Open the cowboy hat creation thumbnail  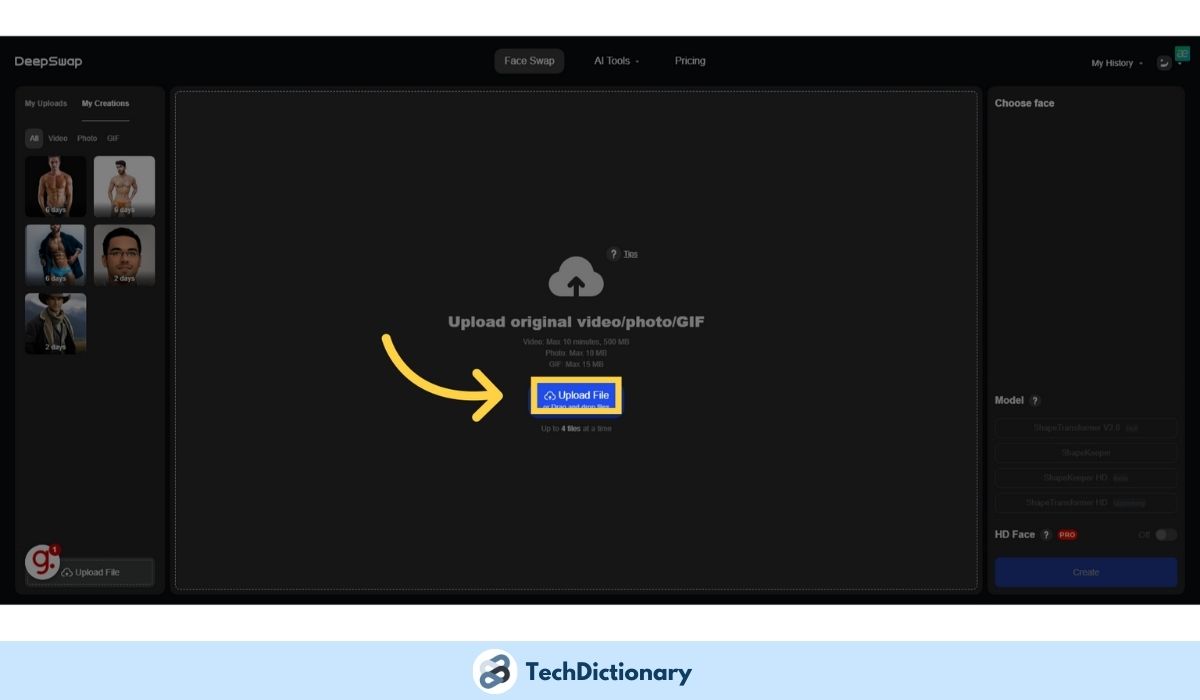pyautogui.click(x=56, y=323)
